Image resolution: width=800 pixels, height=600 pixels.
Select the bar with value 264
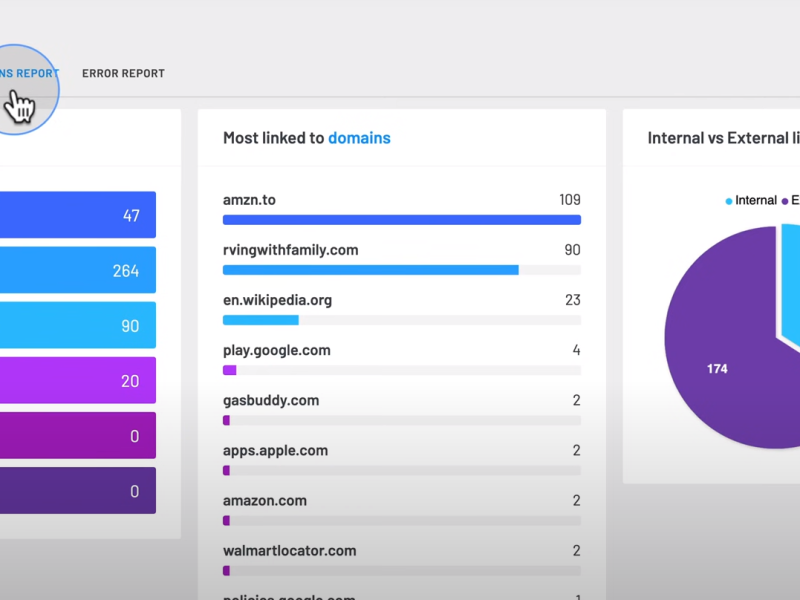tap(78, 270)
